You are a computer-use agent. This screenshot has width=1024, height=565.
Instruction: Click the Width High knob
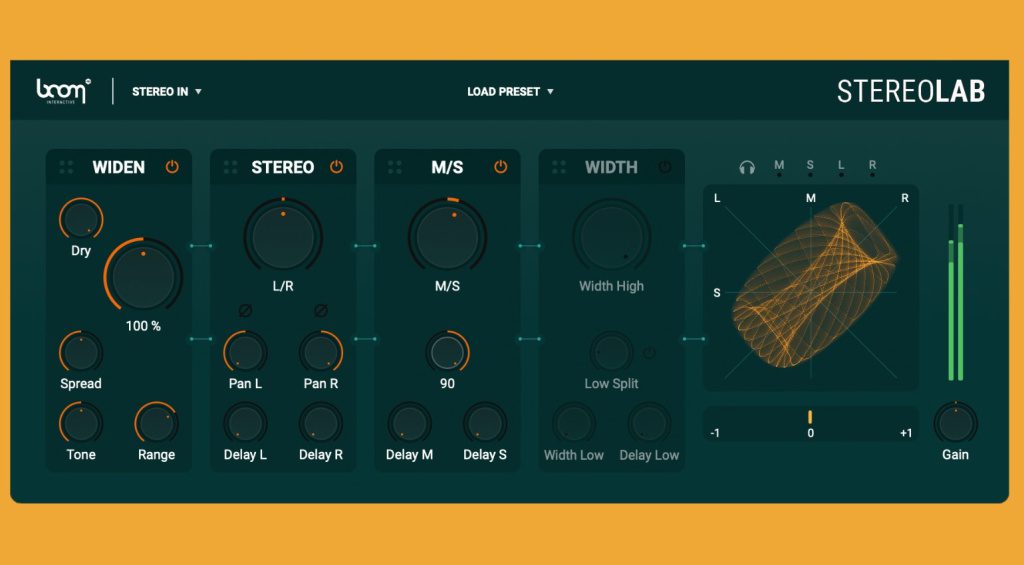pyautogui.click(x=611, y=236)
